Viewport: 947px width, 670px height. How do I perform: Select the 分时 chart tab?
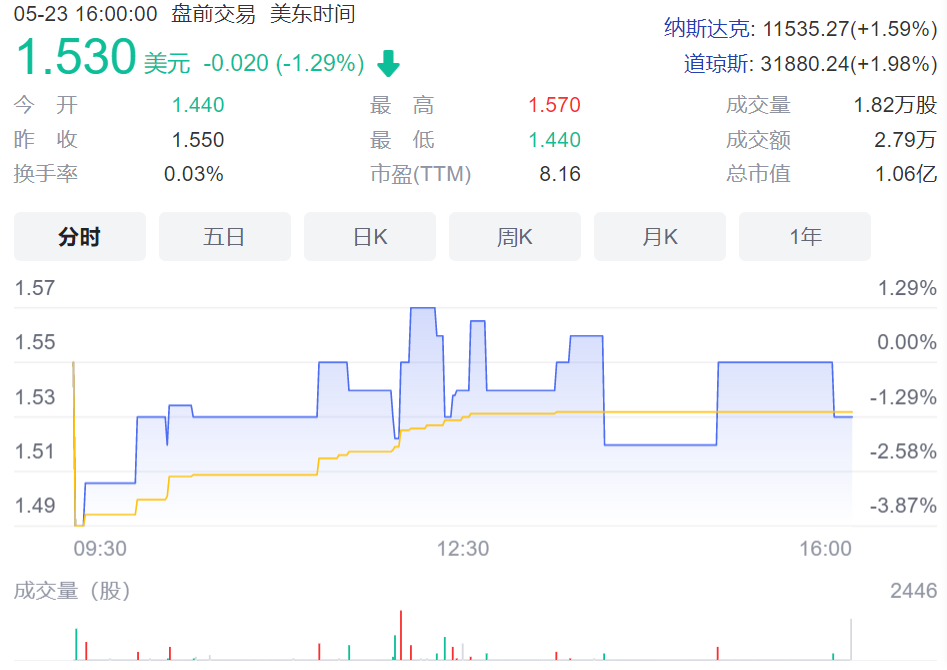80,237
